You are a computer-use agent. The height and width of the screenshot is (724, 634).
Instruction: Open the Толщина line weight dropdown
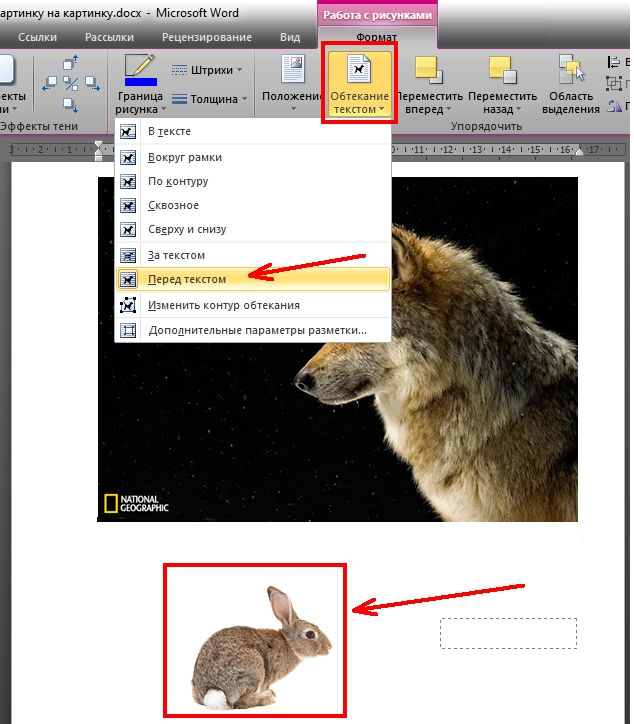[x=209, y=99]
